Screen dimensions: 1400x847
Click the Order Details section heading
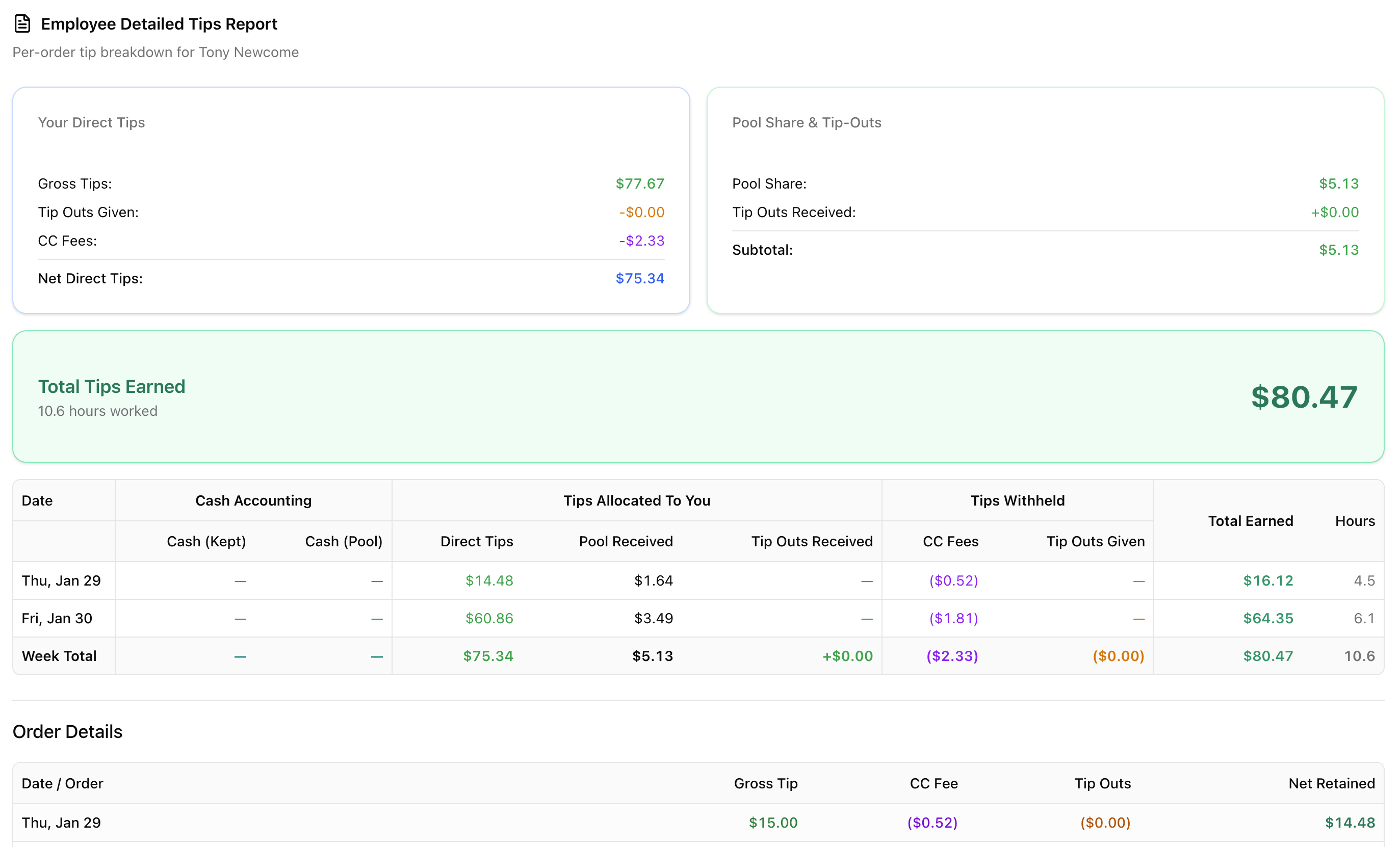(68, 731)
